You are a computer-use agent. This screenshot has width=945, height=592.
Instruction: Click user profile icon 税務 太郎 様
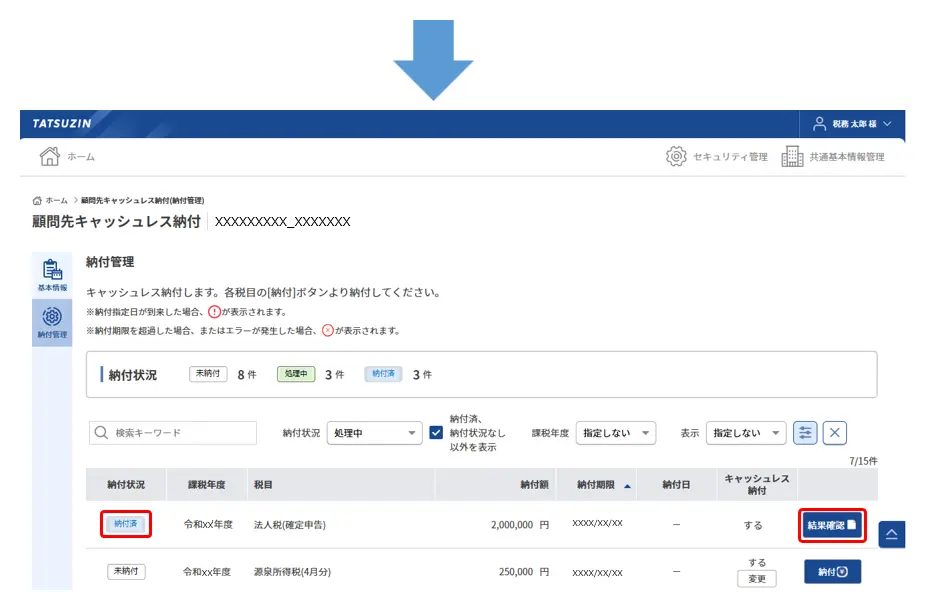click(819, 124)
